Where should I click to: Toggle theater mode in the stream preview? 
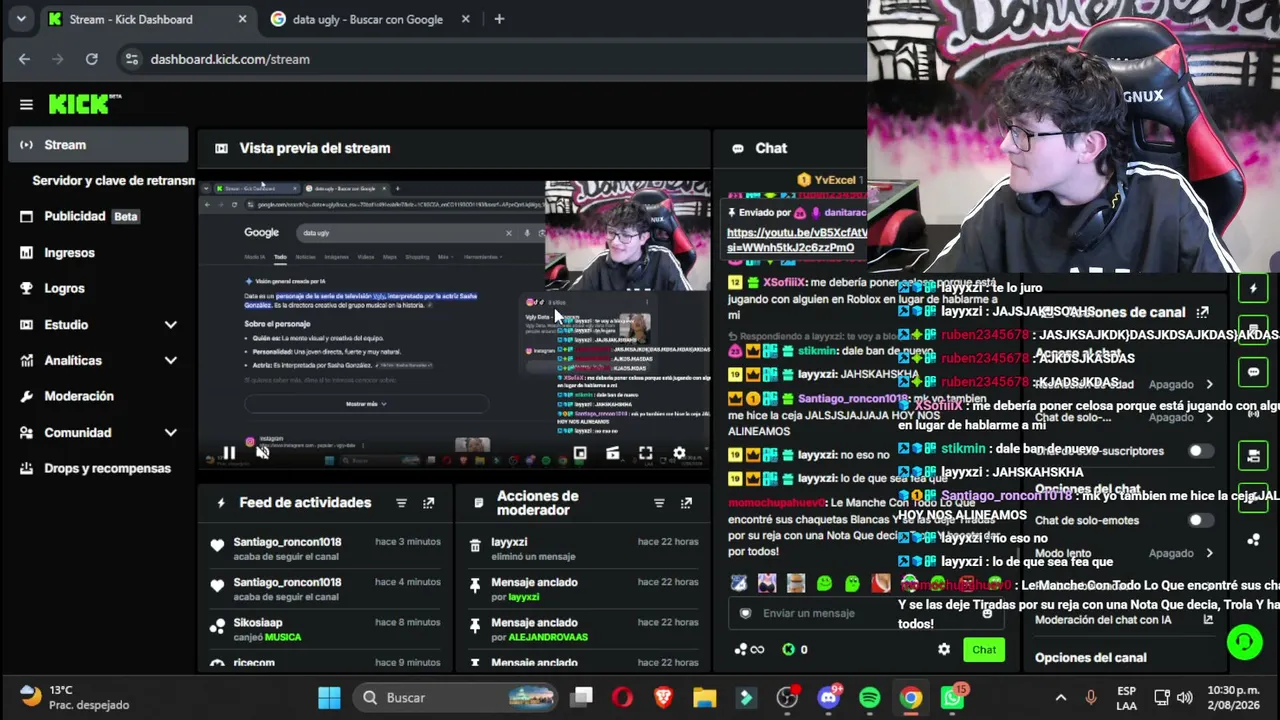pos(613,453)
